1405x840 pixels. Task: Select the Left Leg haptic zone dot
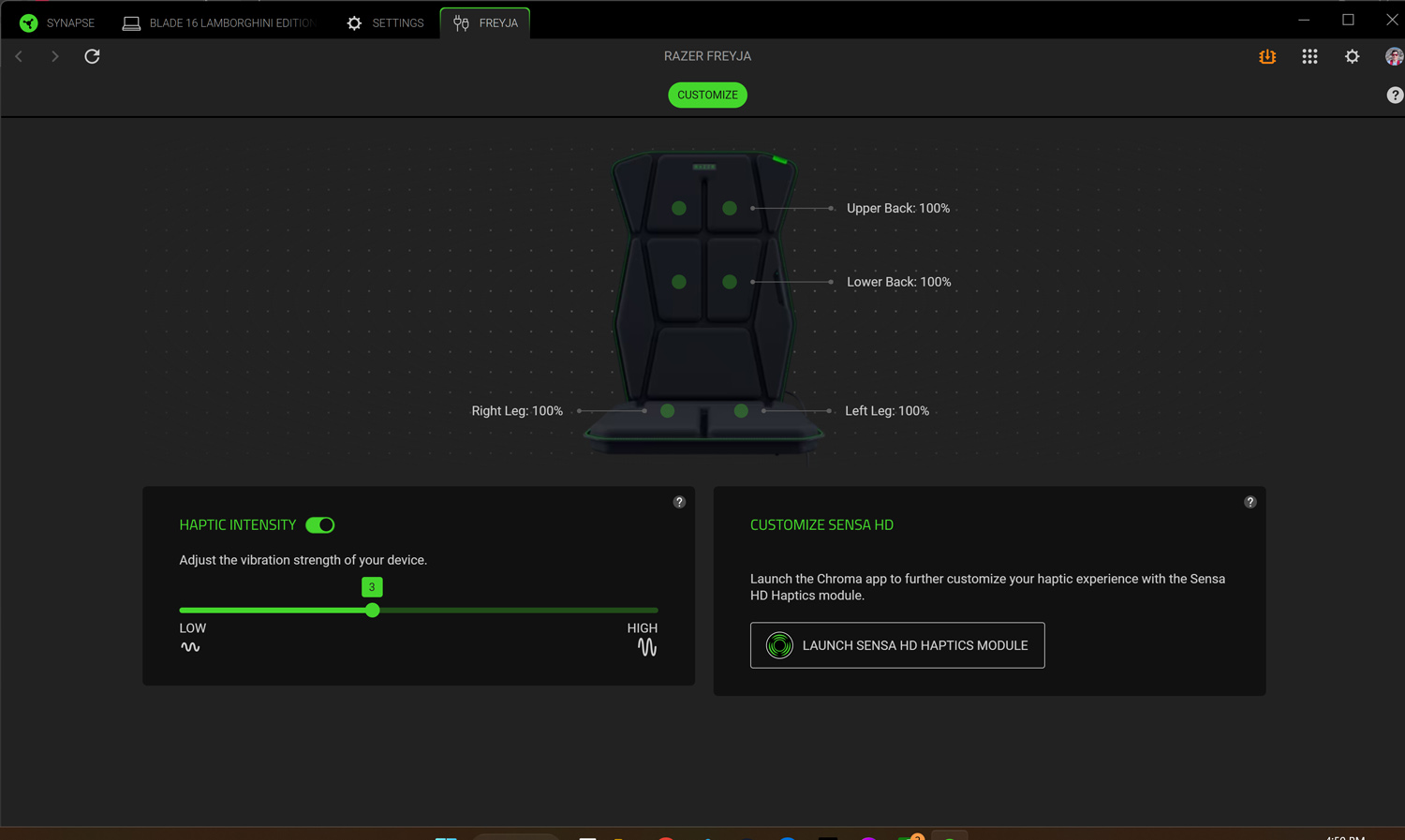pyautogui.click(x=741, y=411)
